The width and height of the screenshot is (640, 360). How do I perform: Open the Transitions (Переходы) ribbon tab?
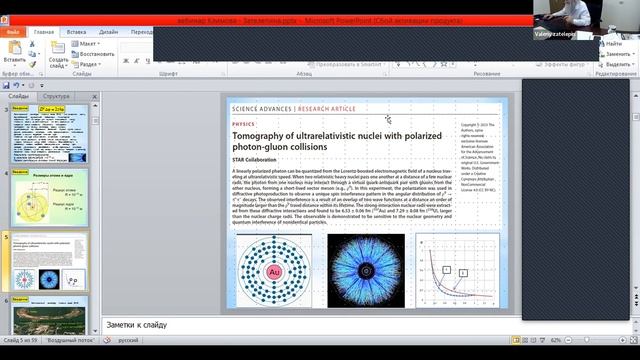pos(141,32)
